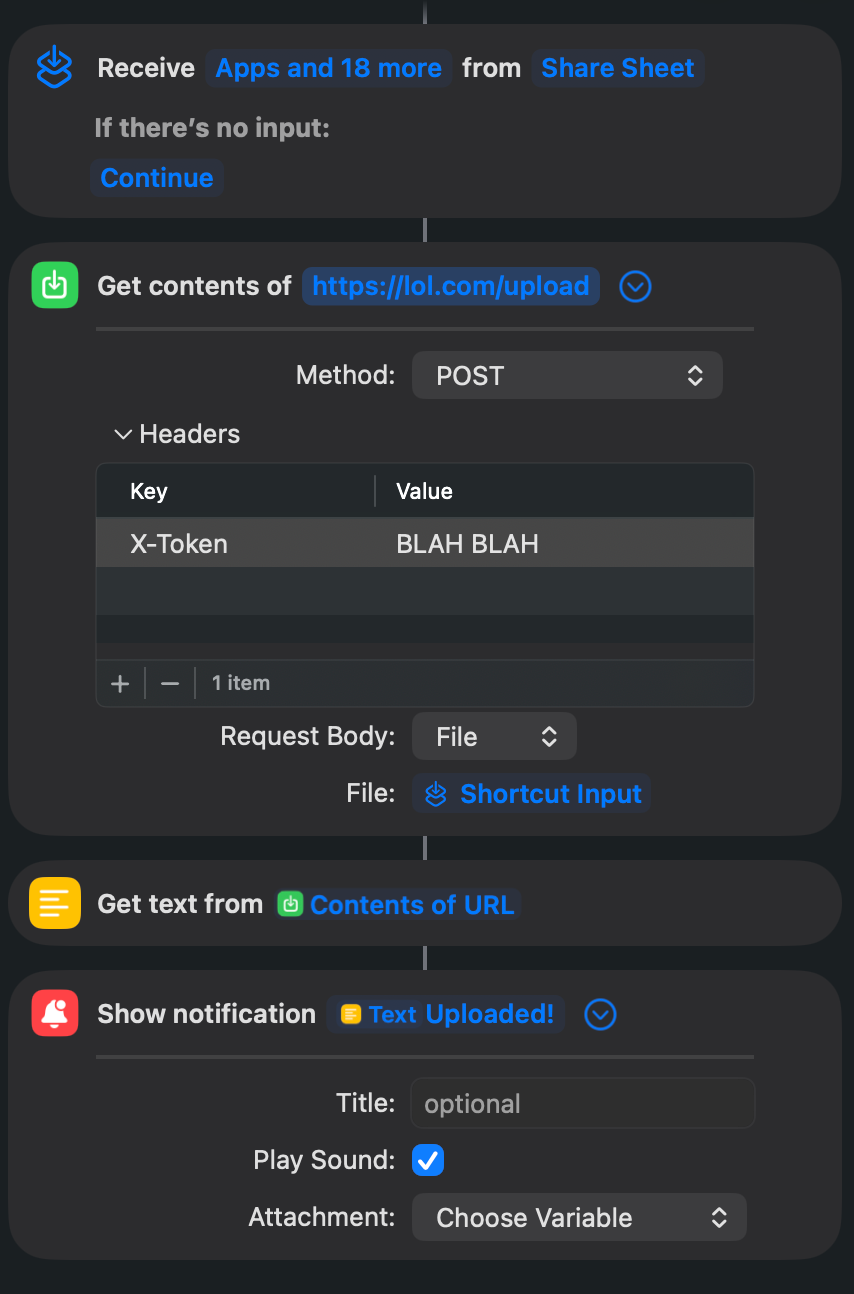
Task: Select the X-Token header row
Action: 424,543
